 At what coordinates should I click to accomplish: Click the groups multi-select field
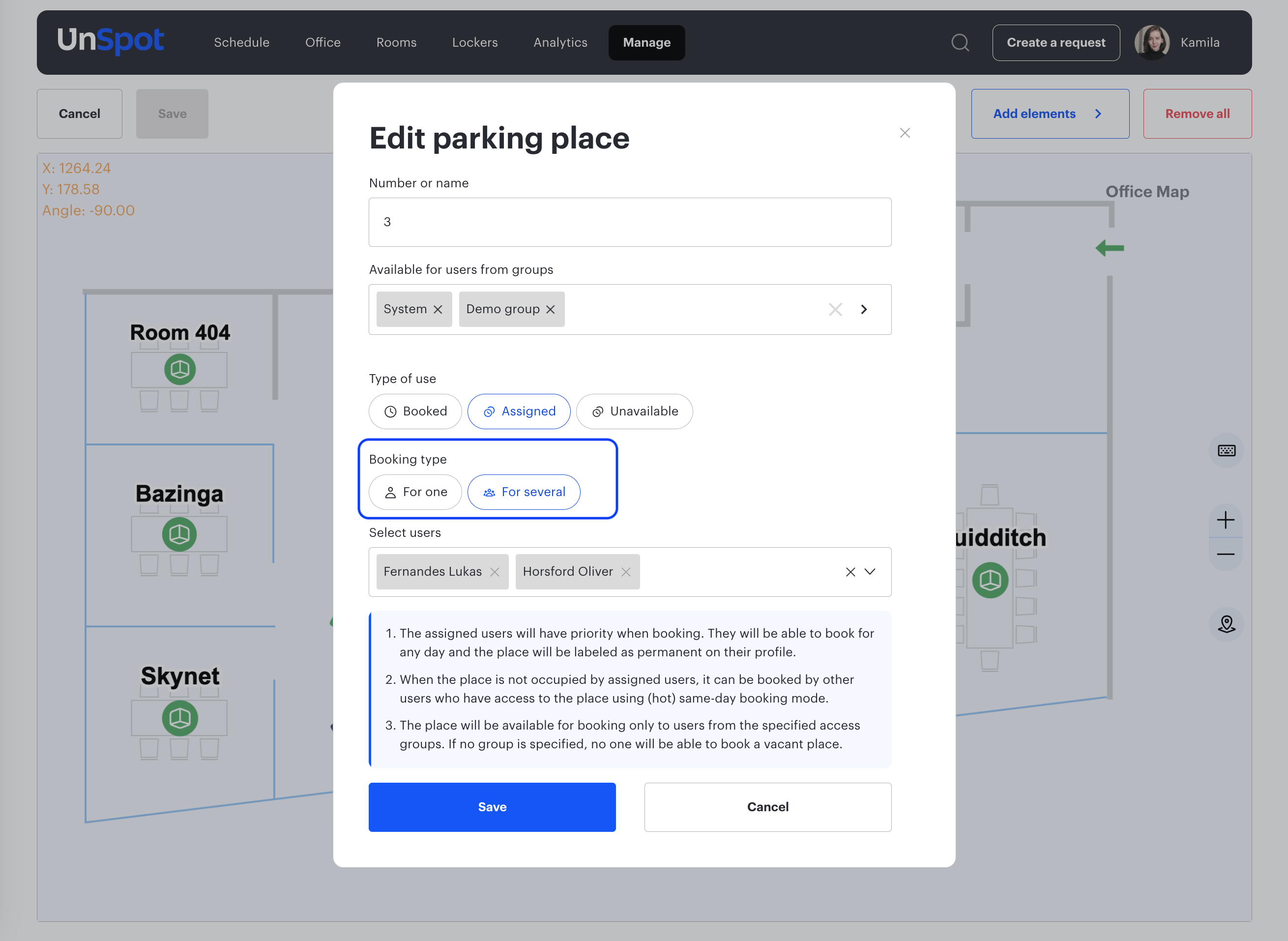click(630, 309)
